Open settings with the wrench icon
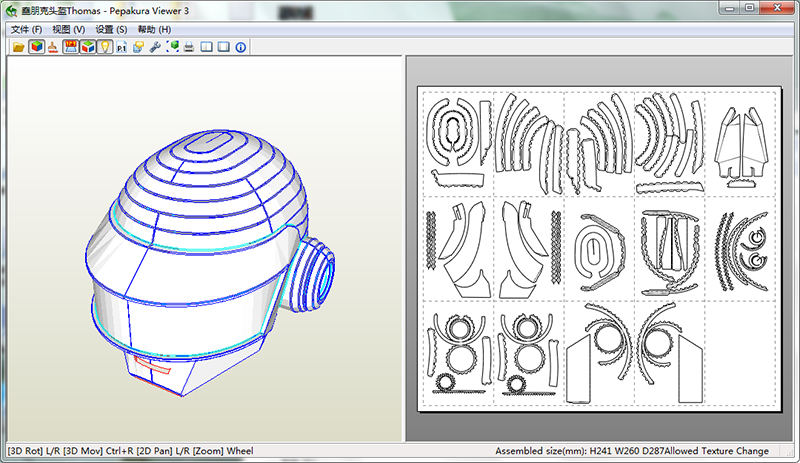This screenshot has width=800, height=463. pos(155,47)
